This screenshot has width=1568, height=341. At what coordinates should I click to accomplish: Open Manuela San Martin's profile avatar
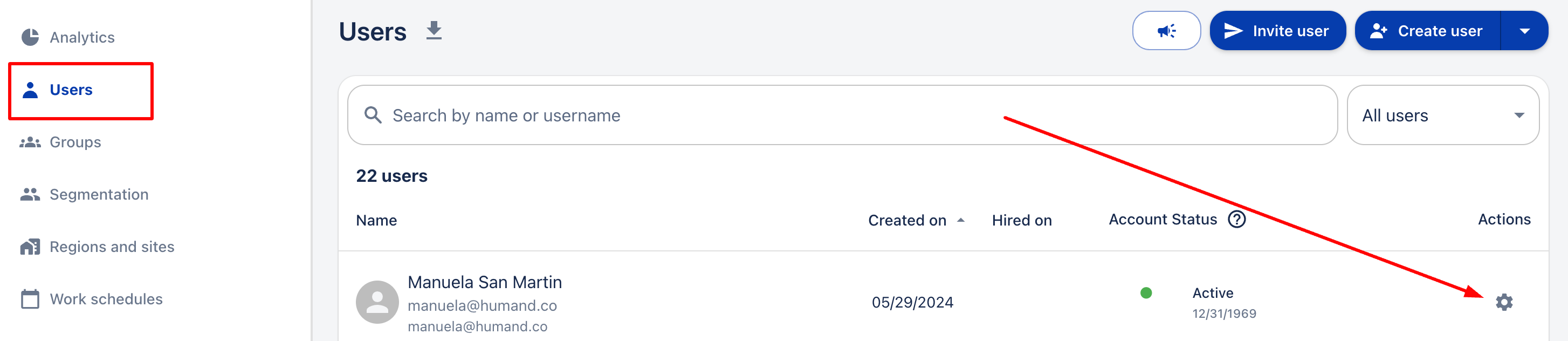point(377,302)
